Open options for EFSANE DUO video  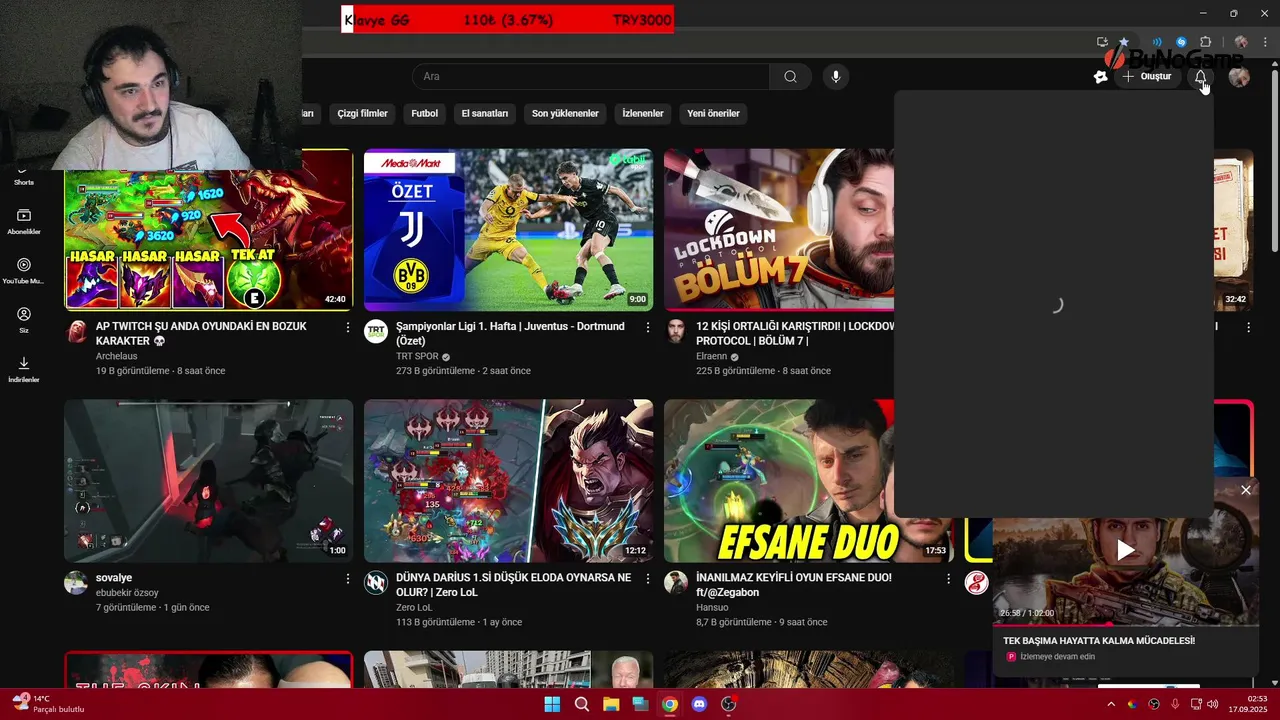[x=948, y=578]
